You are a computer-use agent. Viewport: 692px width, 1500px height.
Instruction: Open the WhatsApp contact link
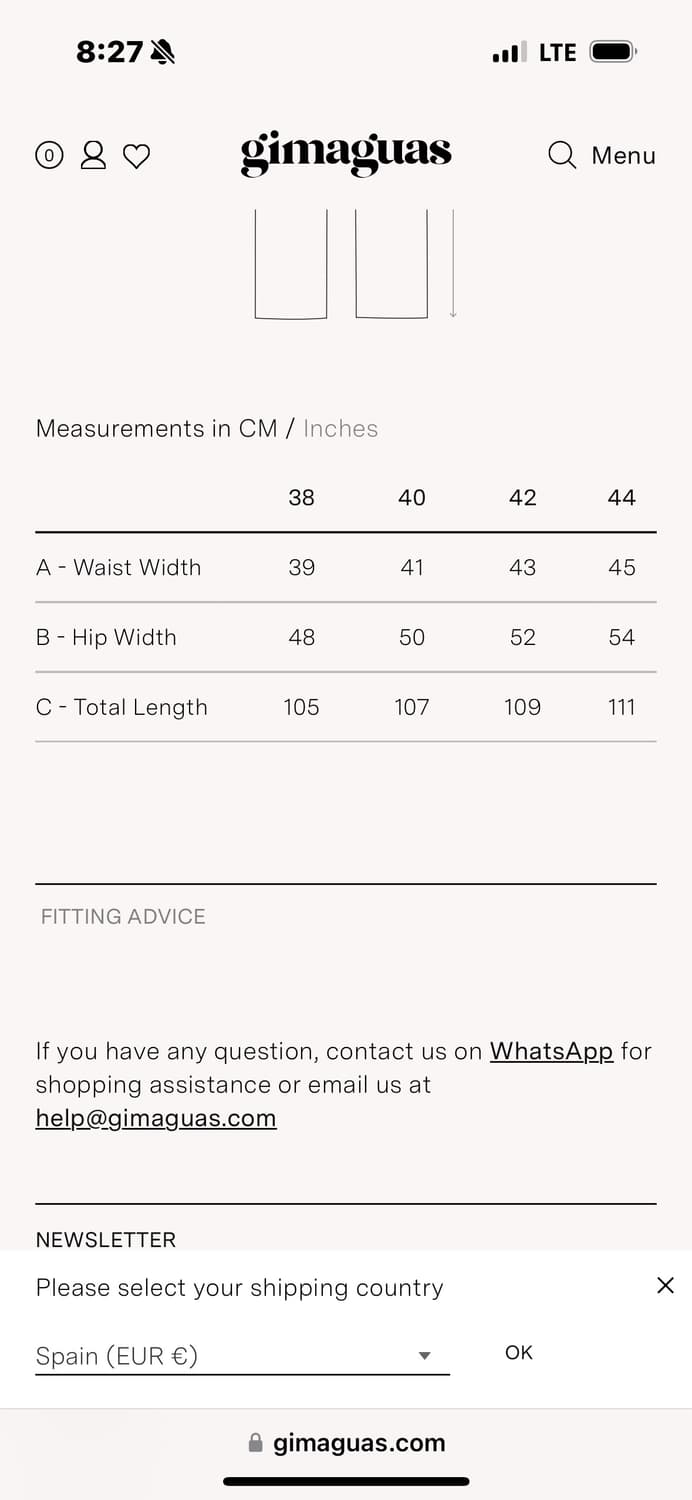551,1051
